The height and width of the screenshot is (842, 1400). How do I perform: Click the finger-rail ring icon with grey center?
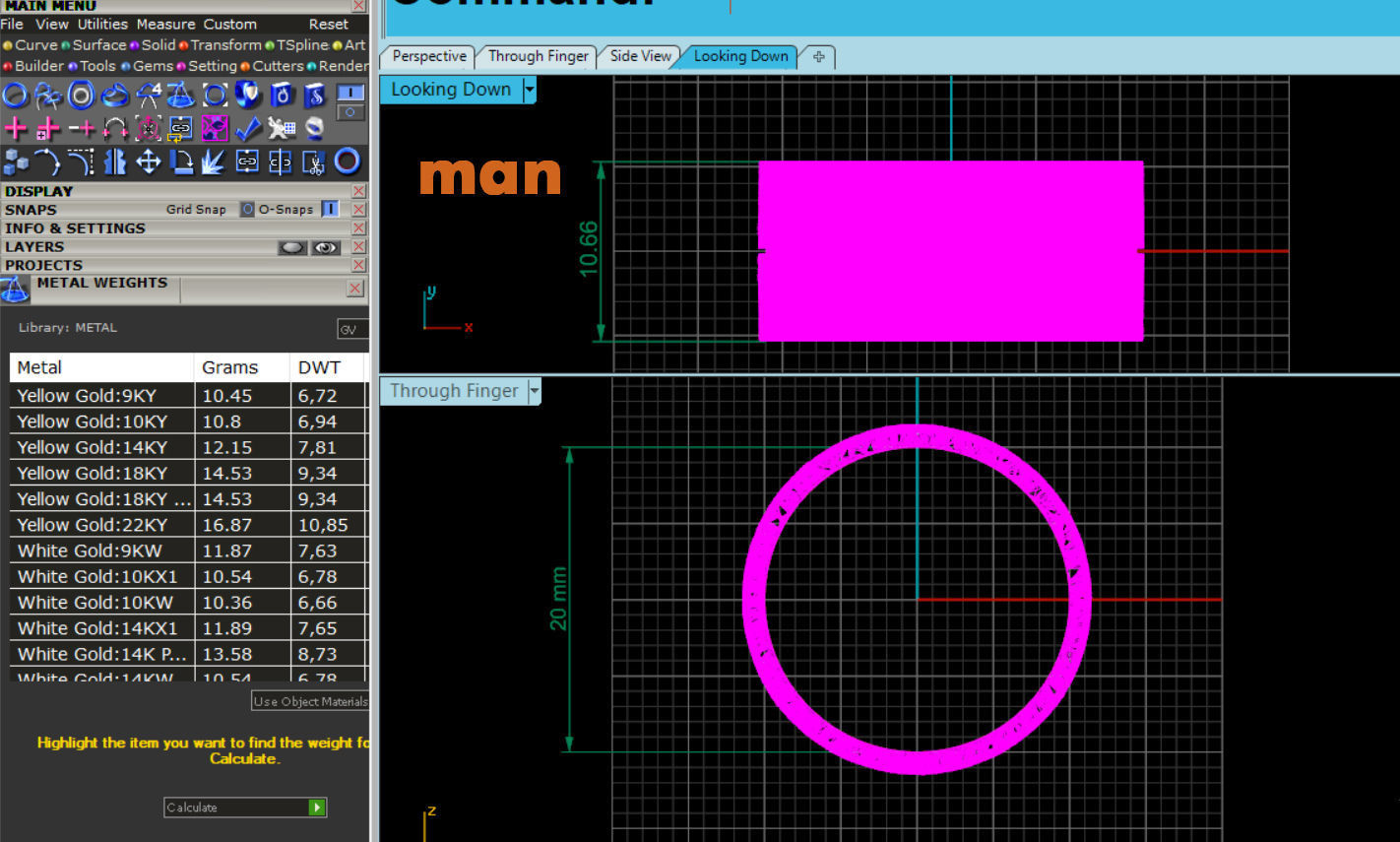pyautogui.click(x=81, y=96)
